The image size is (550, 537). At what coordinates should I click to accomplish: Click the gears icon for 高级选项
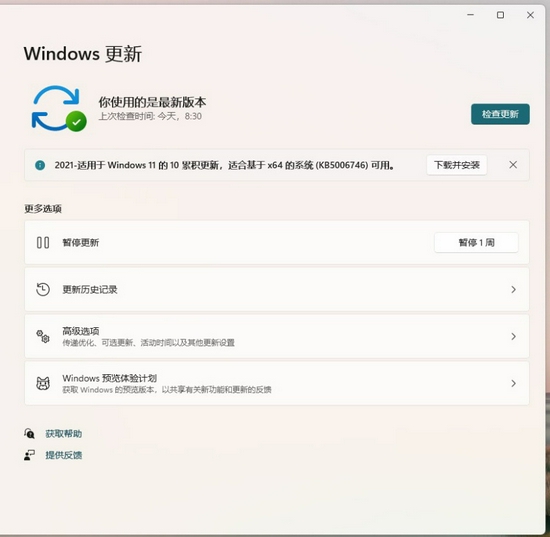coord(43,336)
